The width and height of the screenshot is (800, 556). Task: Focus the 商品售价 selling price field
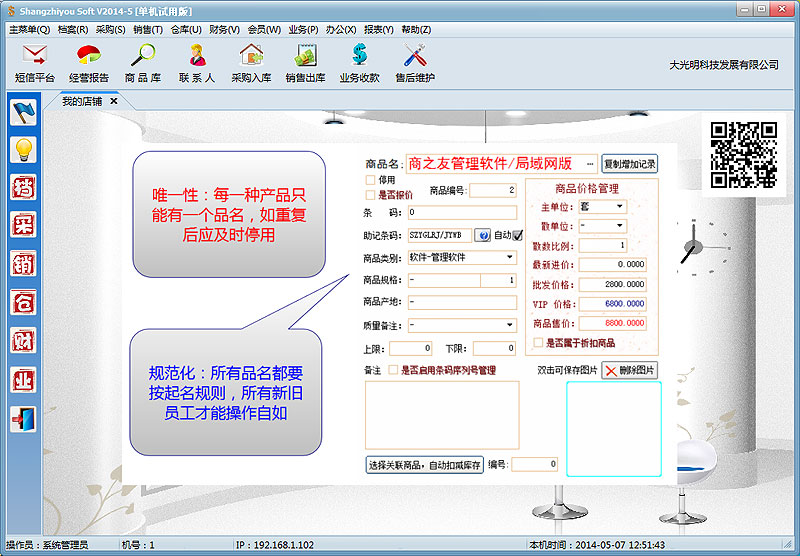tap(613, 323)
